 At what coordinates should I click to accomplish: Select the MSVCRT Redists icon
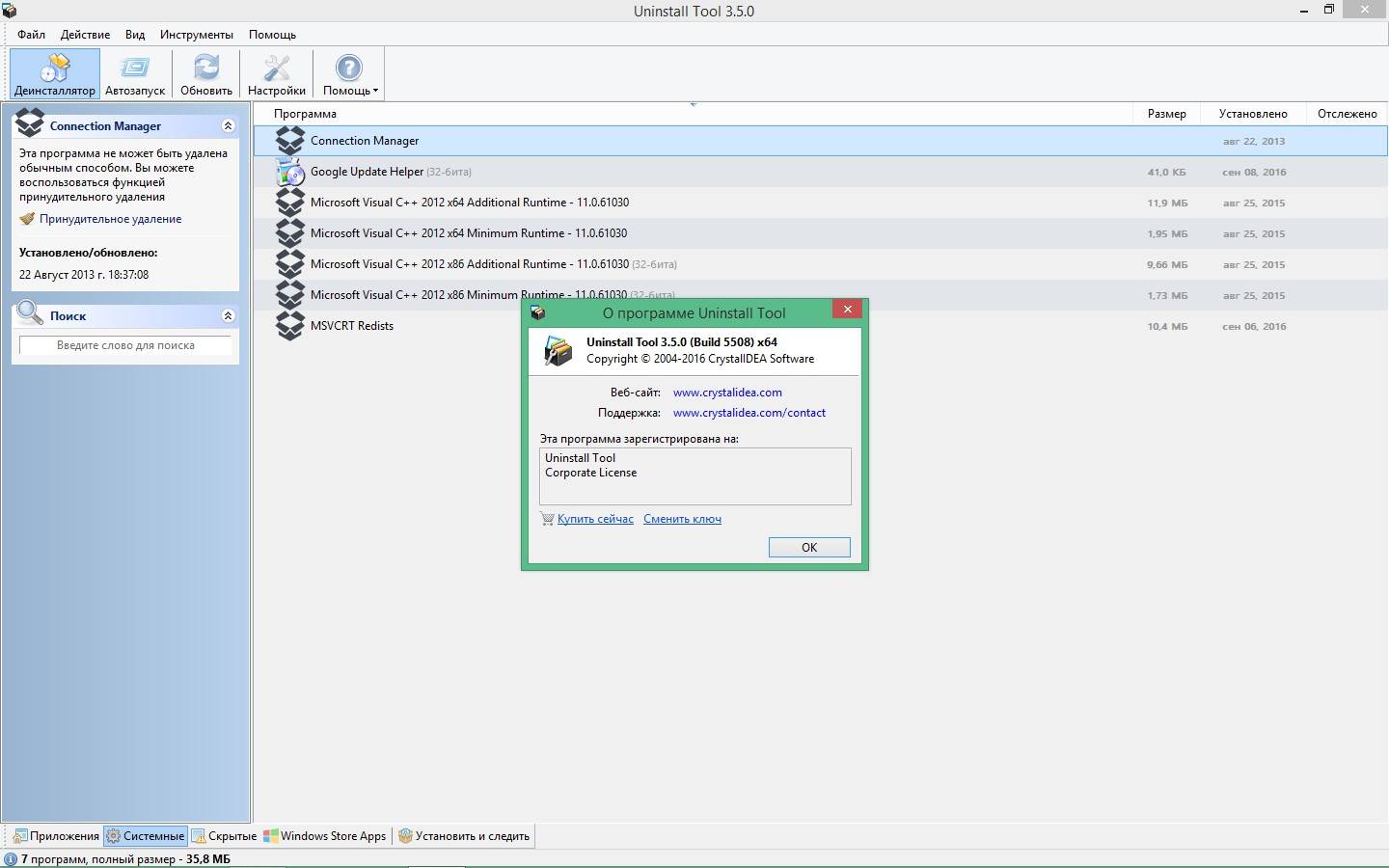290,326
